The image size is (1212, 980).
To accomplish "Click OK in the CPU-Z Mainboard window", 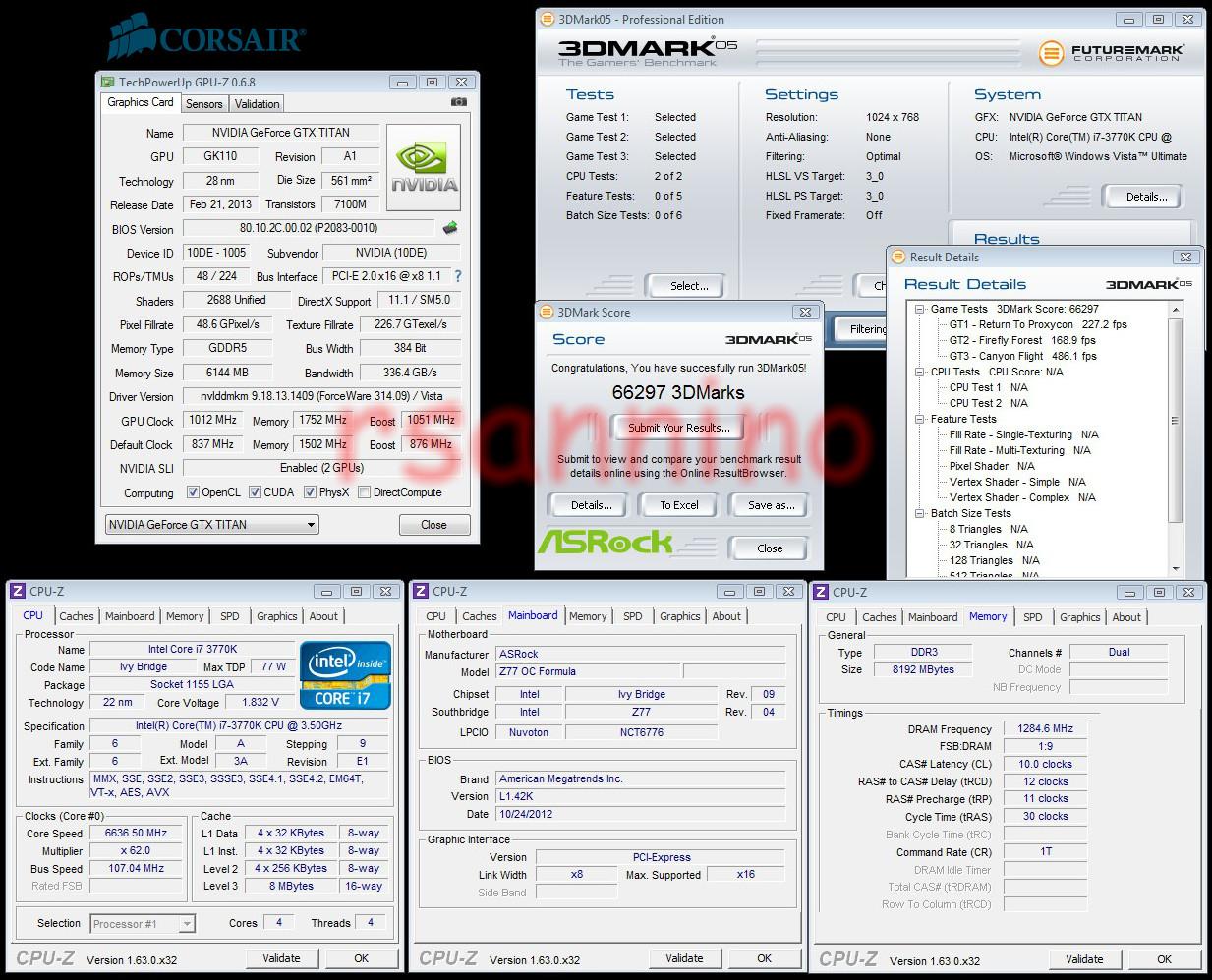I will coord(764,958).
